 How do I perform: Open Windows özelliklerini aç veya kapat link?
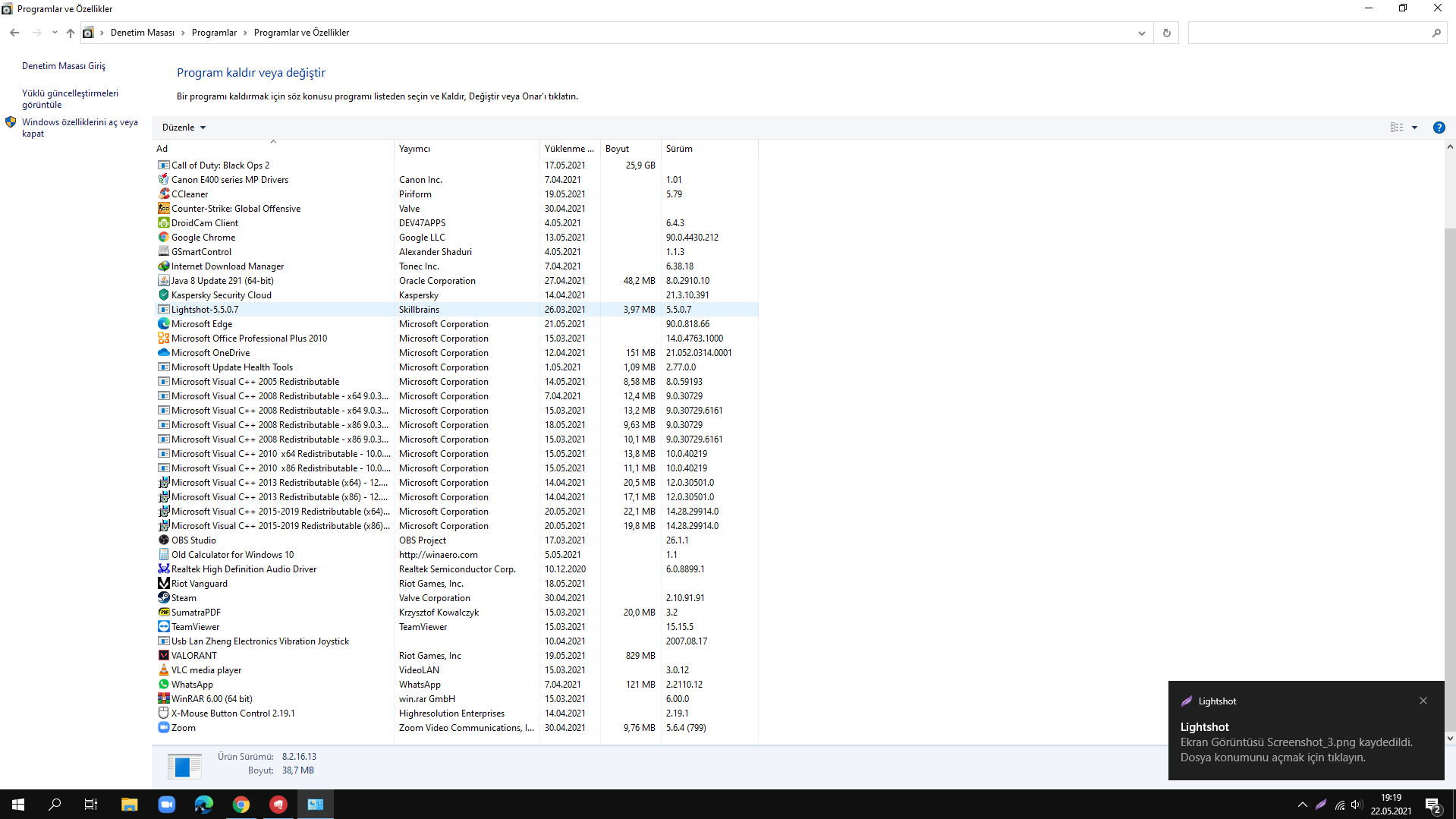tap(80, 128)
